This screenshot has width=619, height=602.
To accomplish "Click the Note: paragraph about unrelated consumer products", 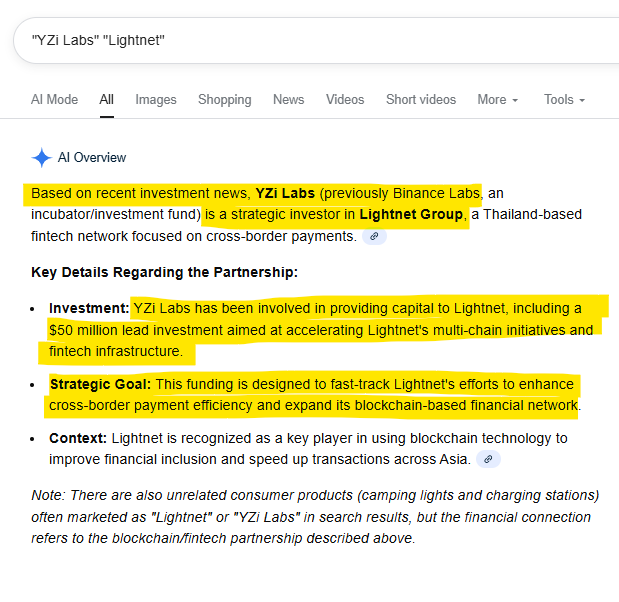I will click(x=315, y=517).
